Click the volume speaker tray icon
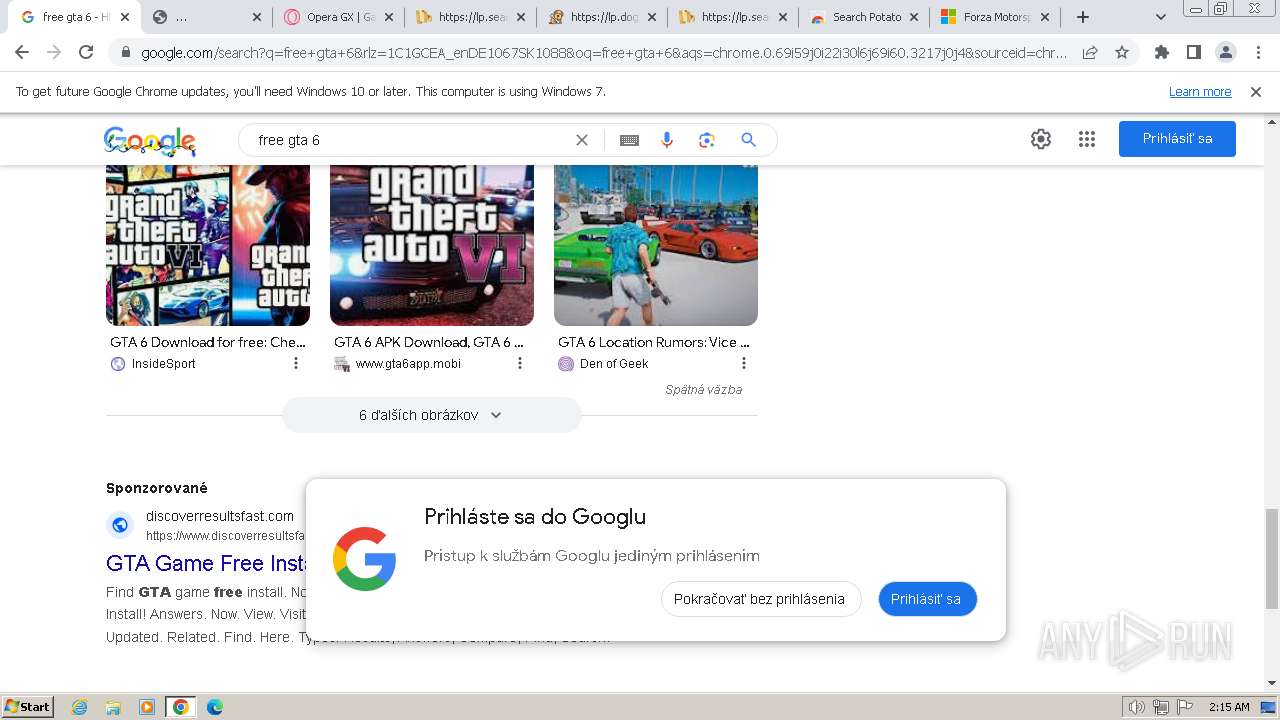 (1137, 707)
